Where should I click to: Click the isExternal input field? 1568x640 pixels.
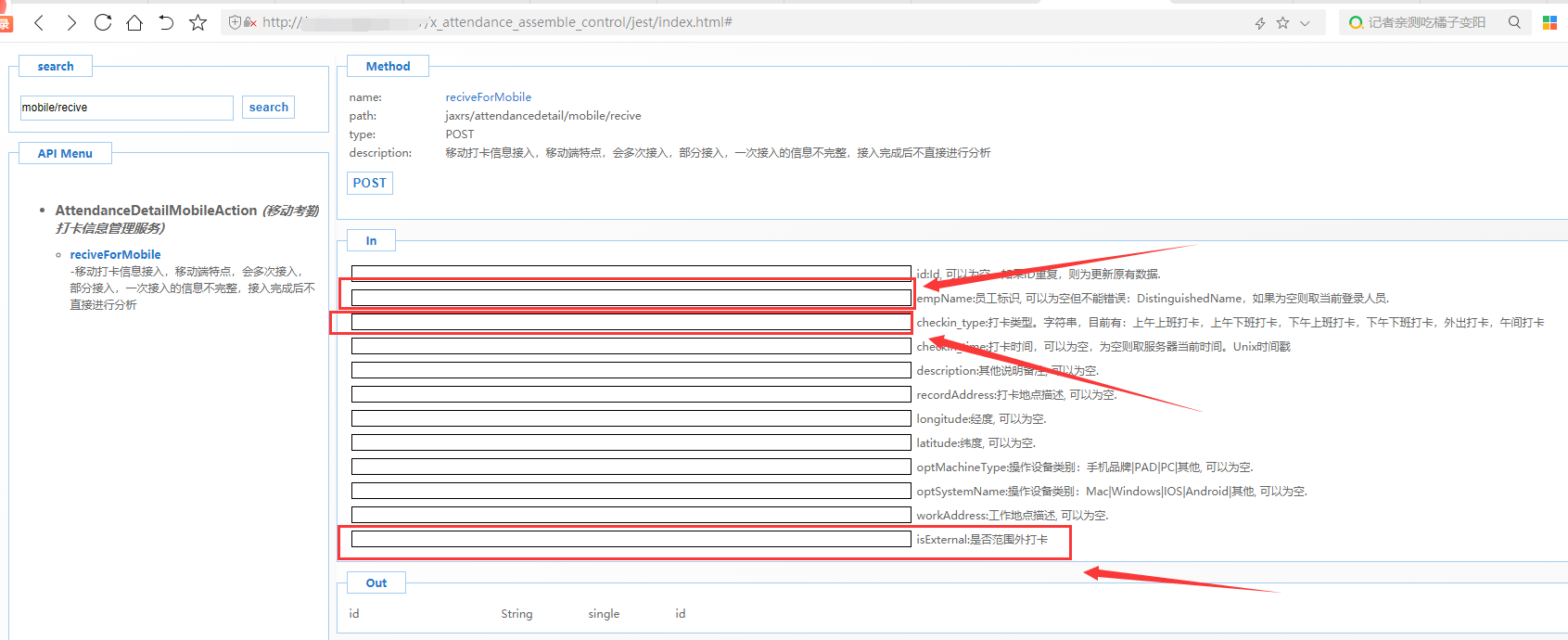631,539
